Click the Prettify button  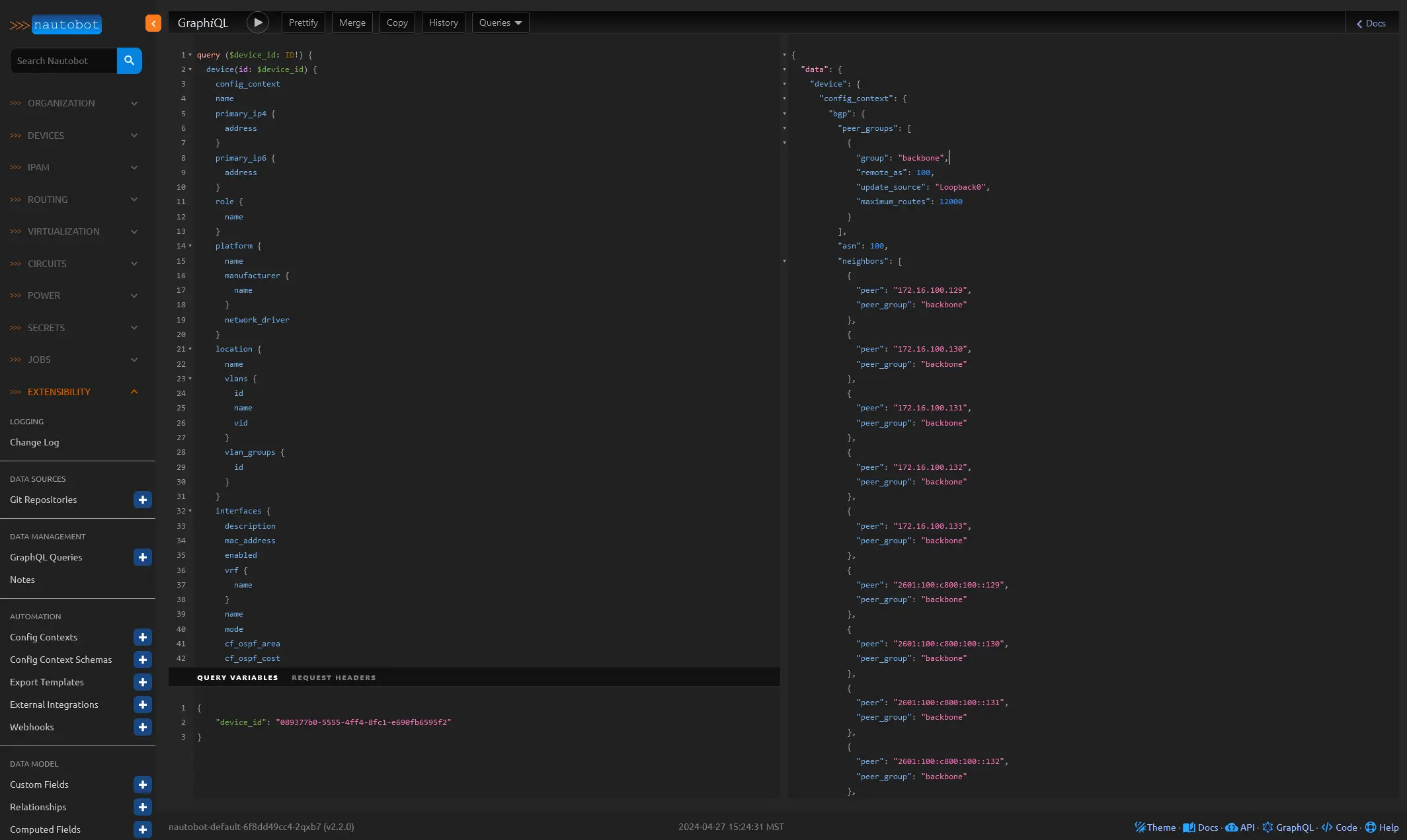point(303,22)
